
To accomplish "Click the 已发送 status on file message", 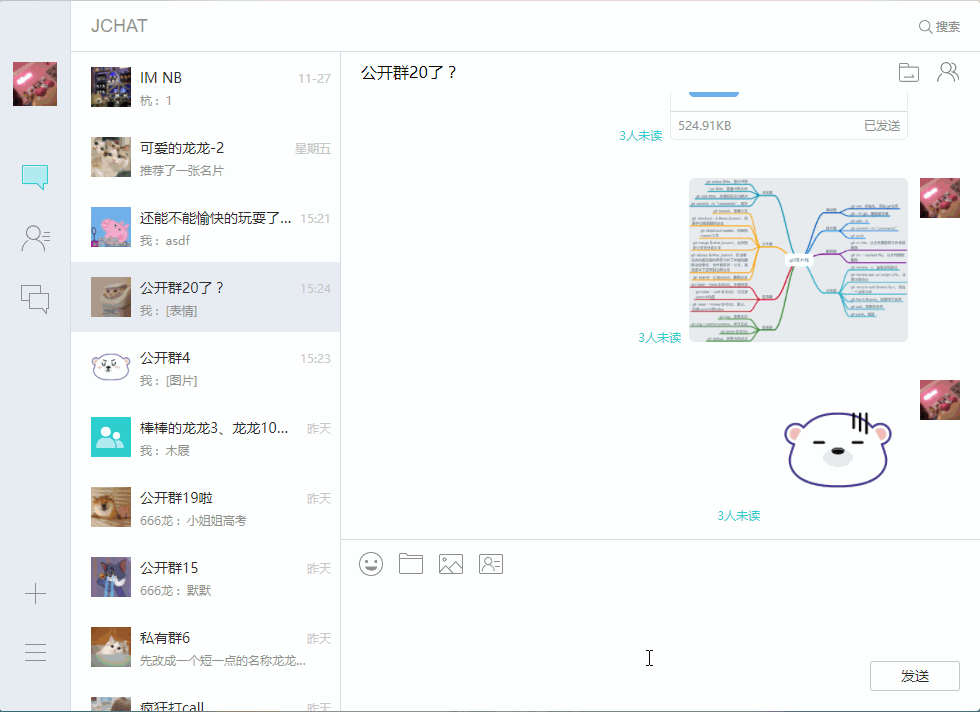I will point(882,126).
